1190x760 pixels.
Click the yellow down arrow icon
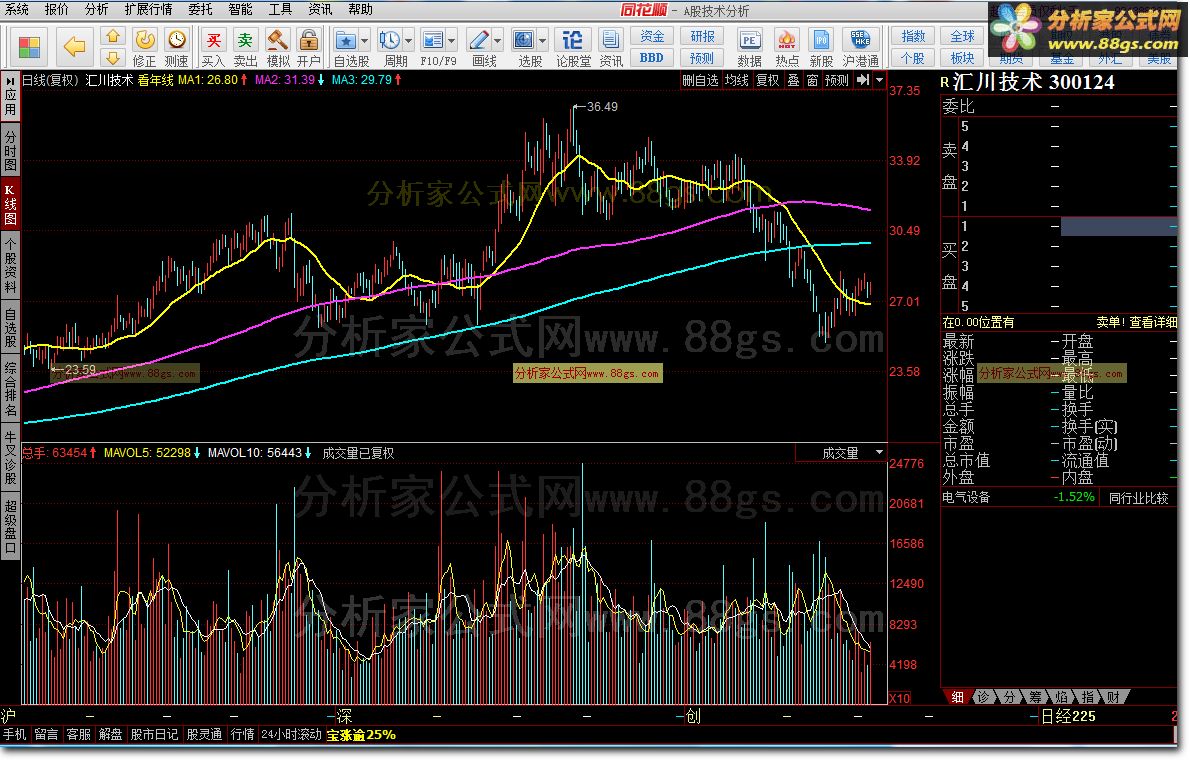click(x=113, y=58)
